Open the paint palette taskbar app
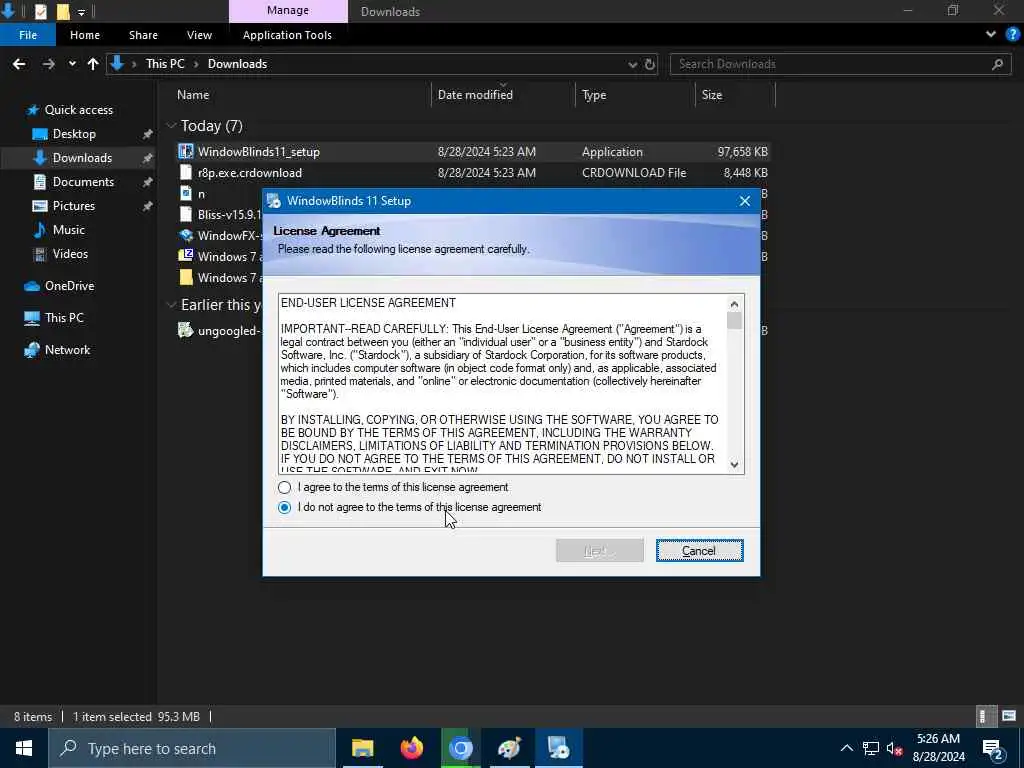 509,748
